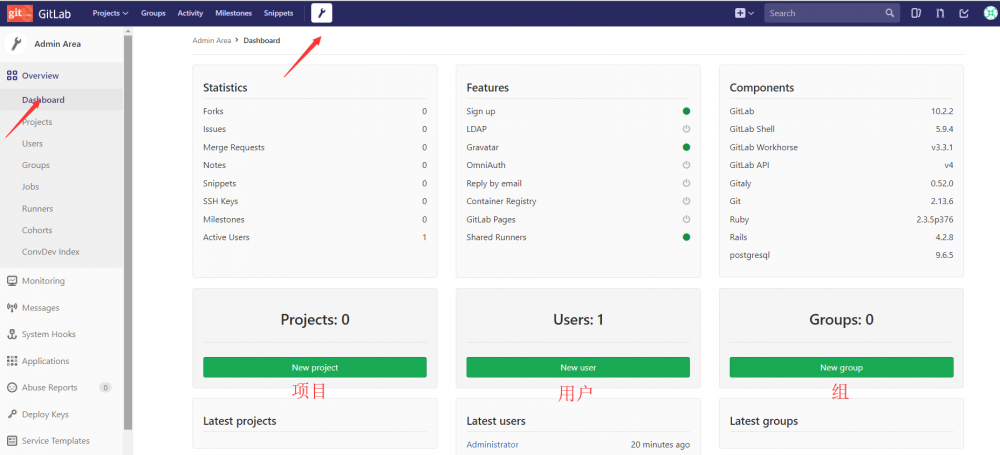1000x455 pixels.
Task: Open the Admin Area wrench icon in navbar
Action: [x=321, y=13]
